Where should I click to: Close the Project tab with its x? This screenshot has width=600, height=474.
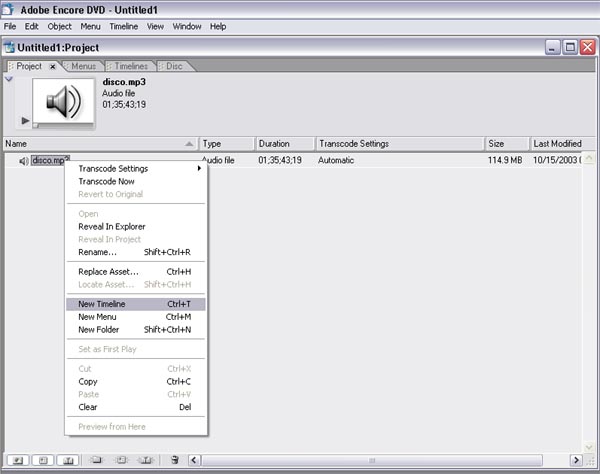click(x=53, y=67)
